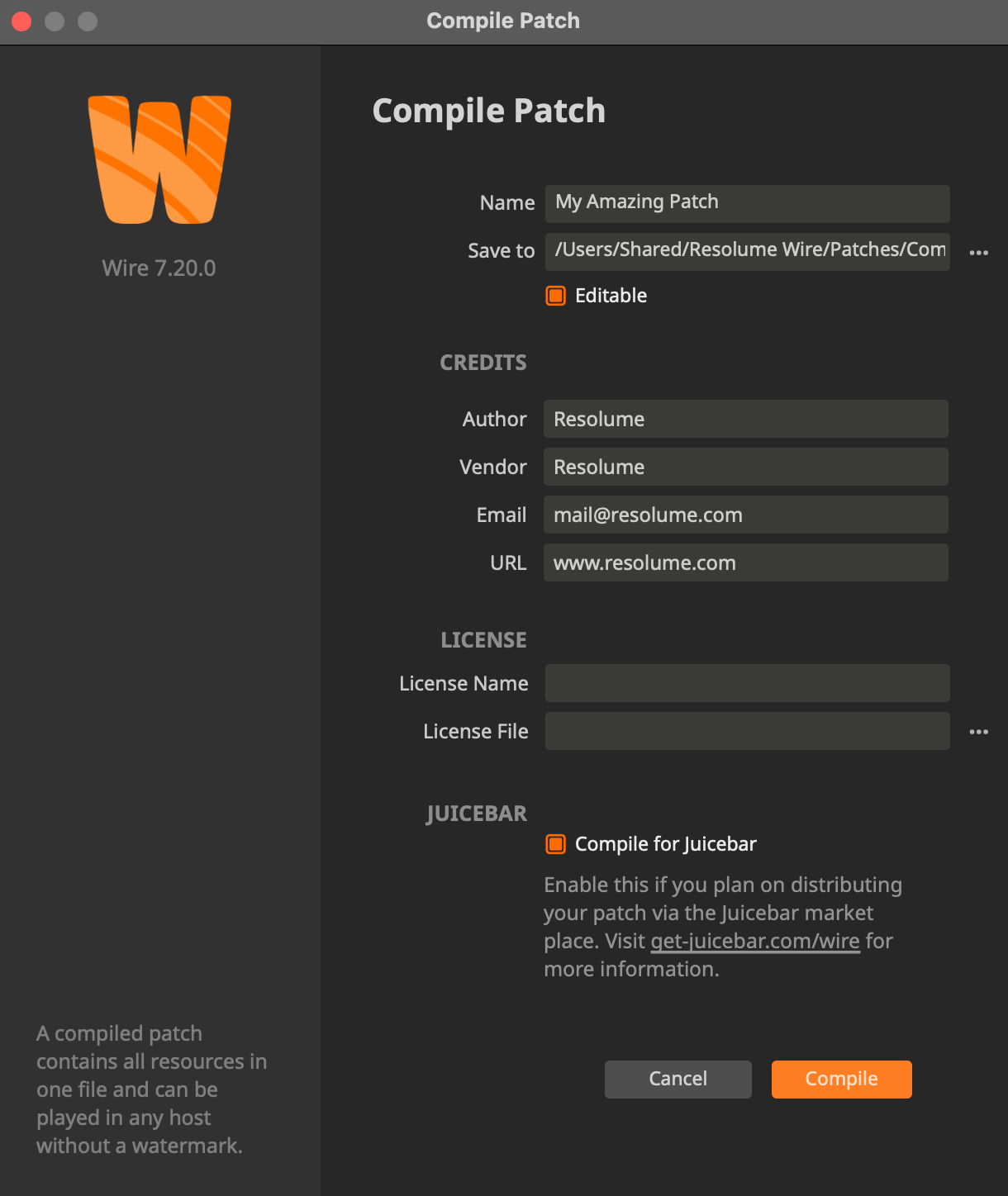The width and height of the screenshot is (1008, 1196).
Task: Open the License File browse dots
Action: (x=978, y=732)
